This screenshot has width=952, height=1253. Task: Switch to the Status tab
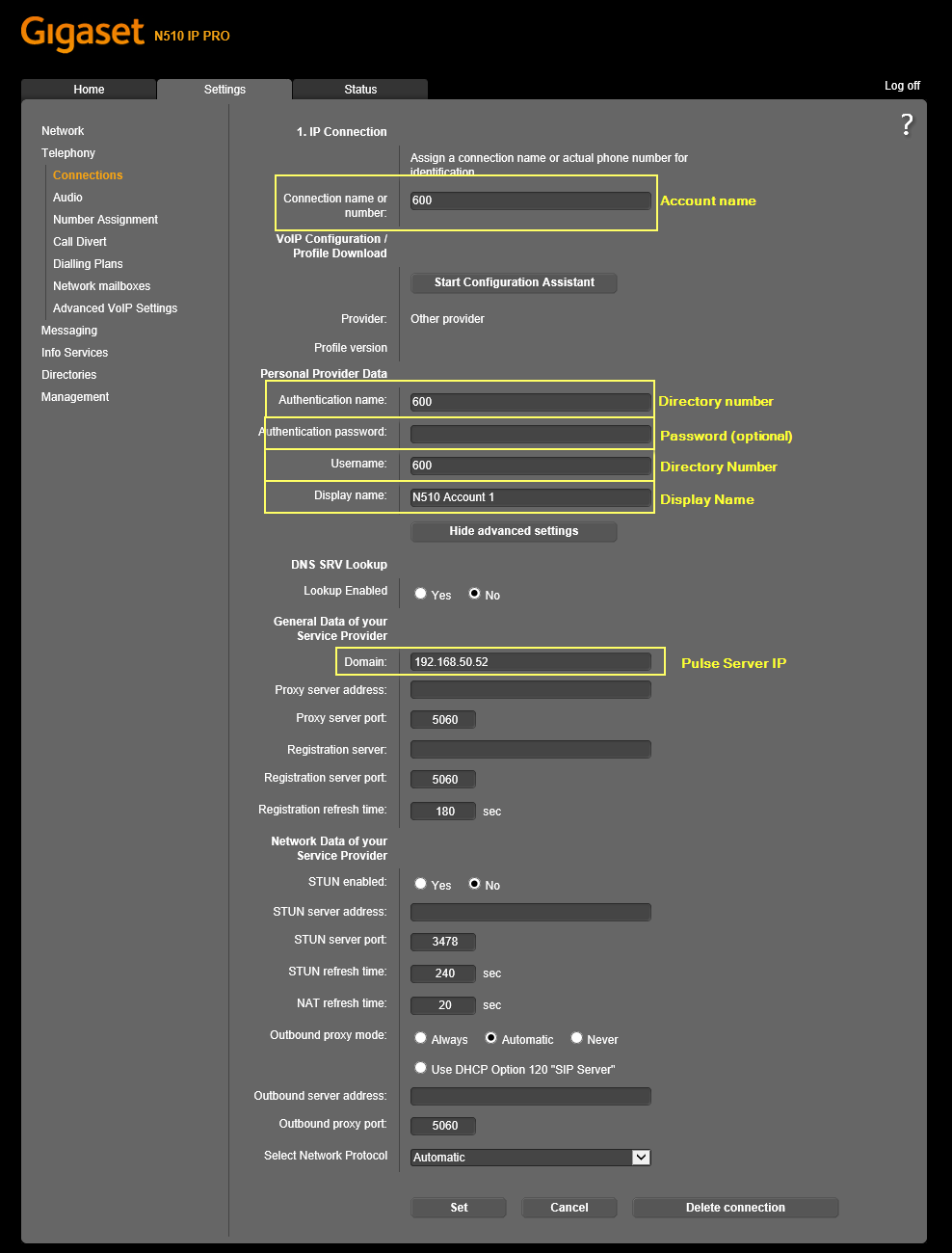pos(358,89)
